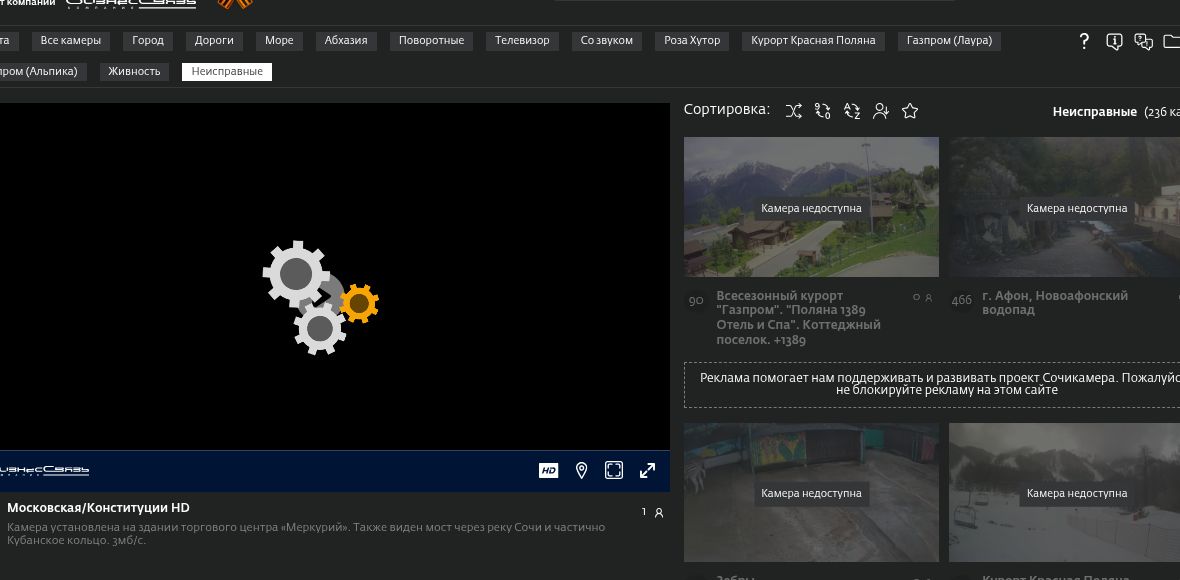Click camera number 466 badge
This screenshot has width=1180, height=580.
pos(962,301)
